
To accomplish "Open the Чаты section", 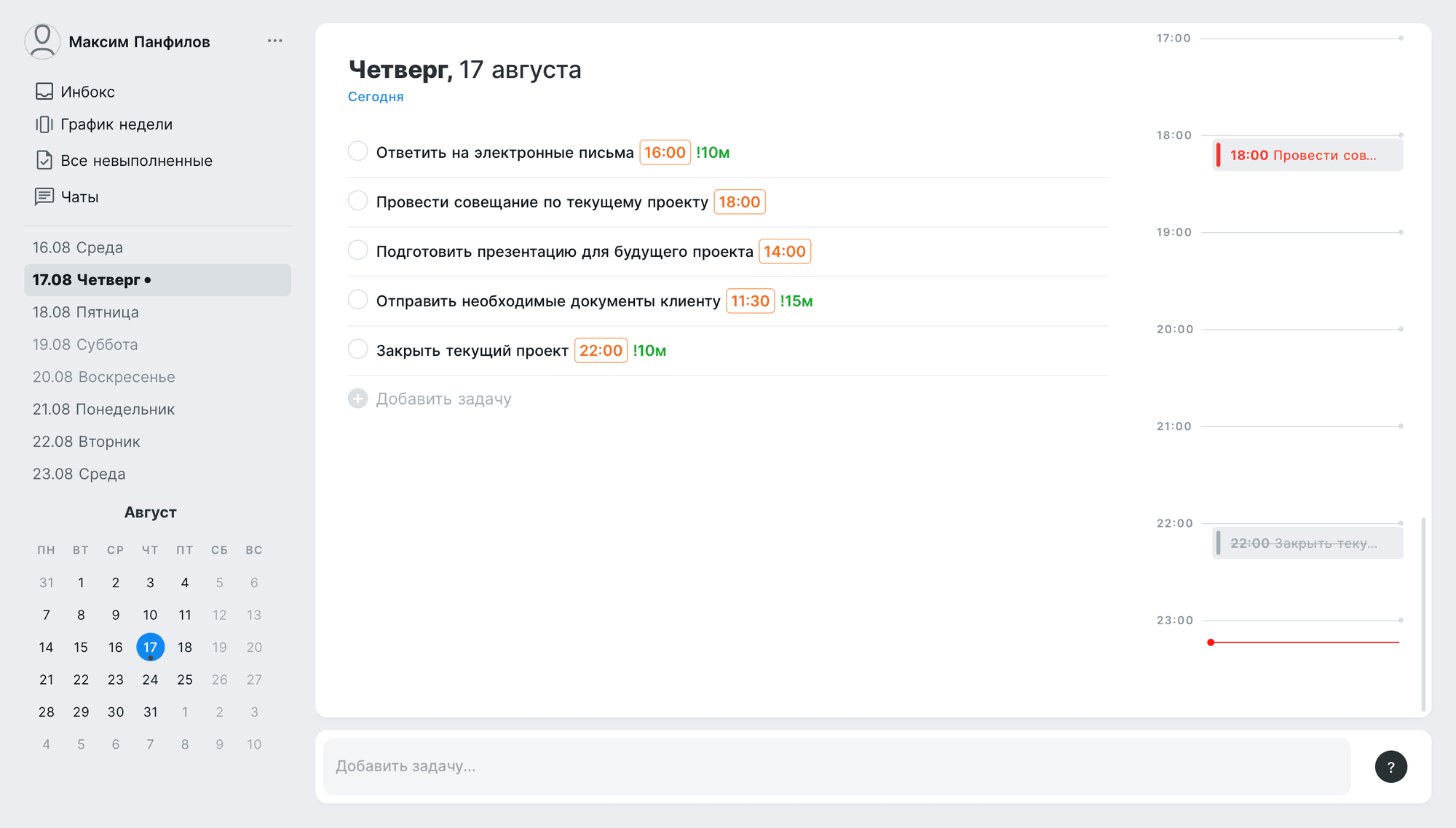I will click(79, 196).
